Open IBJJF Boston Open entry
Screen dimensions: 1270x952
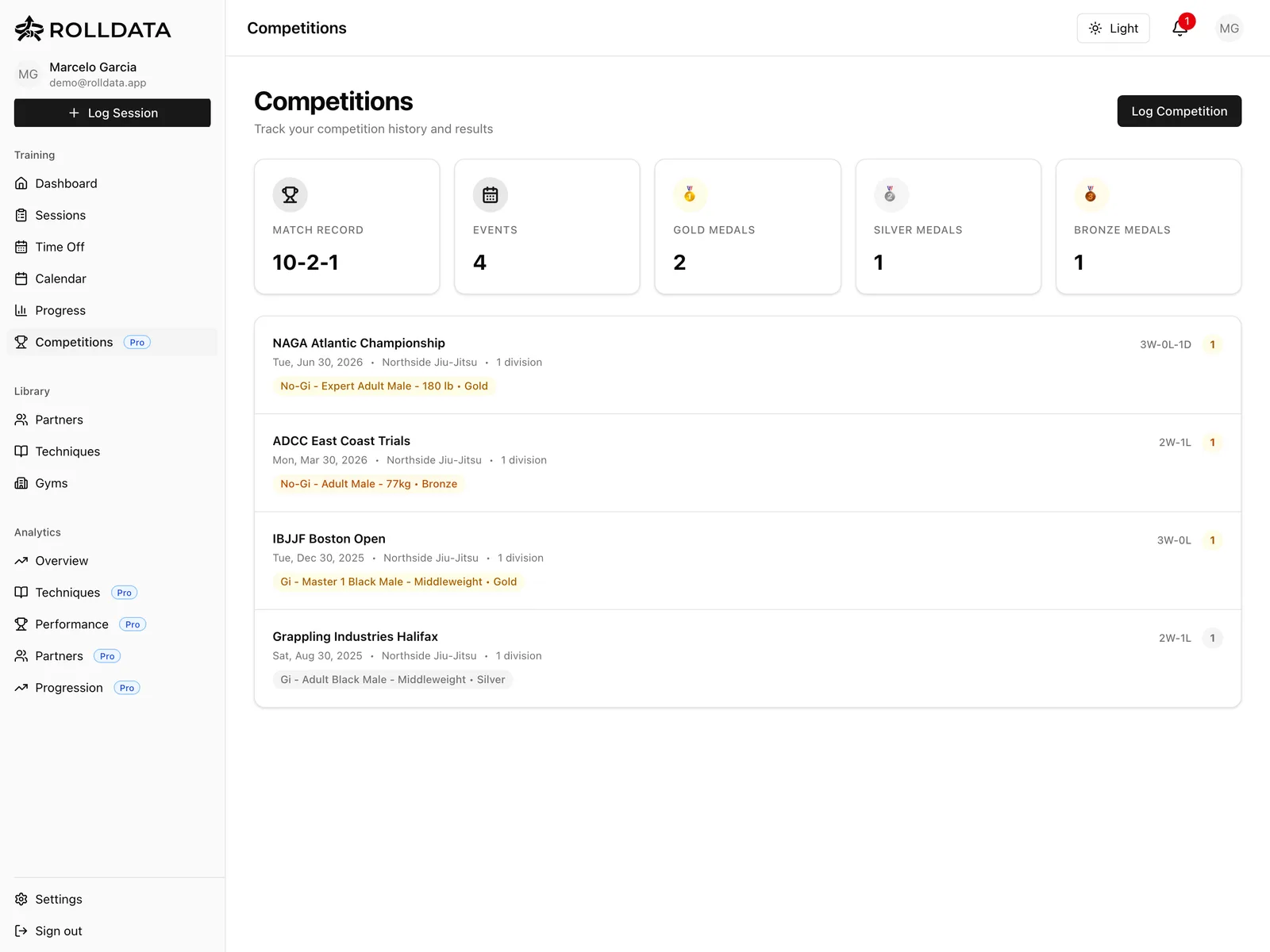pyautogui.click(x=747, y=561)
